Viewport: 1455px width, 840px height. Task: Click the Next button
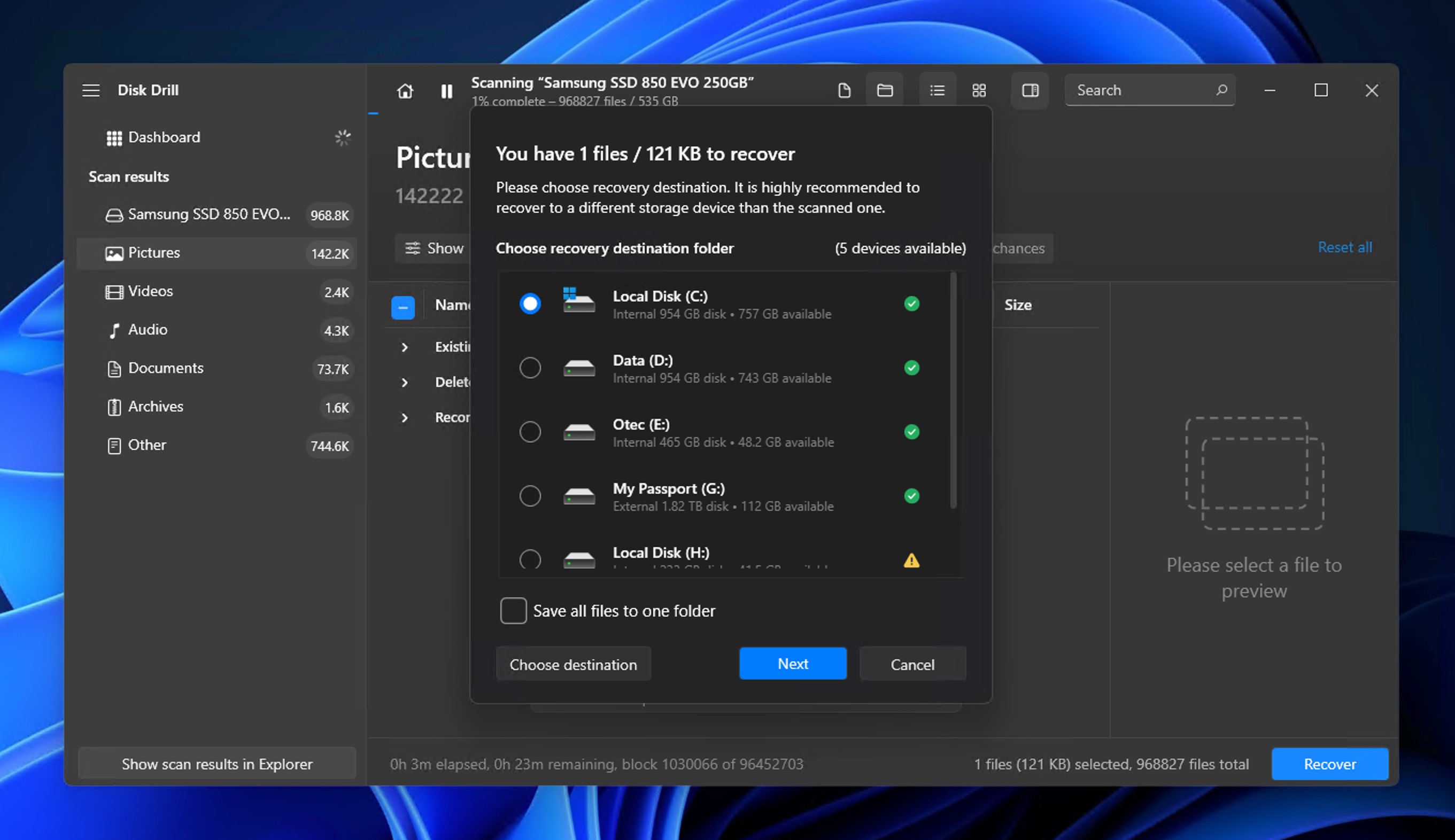pyautogui.click(x=793, y=664)
